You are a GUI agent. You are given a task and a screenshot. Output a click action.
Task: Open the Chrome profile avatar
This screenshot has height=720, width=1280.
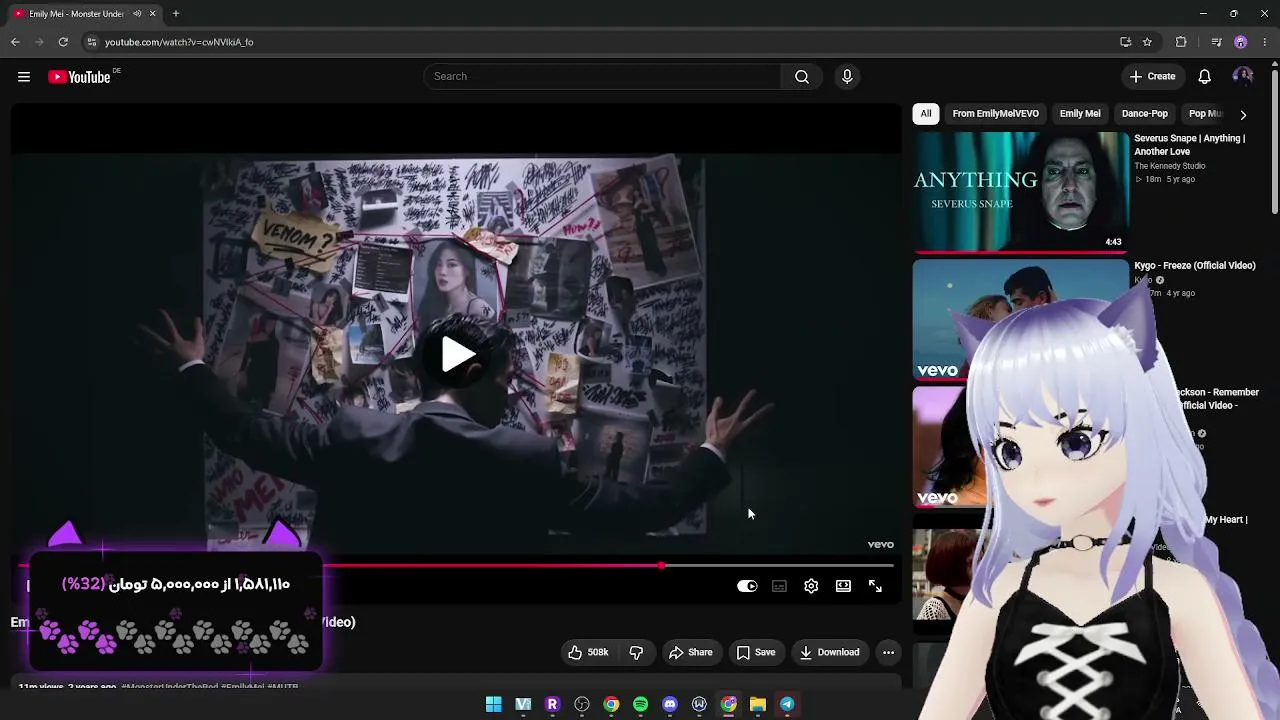[x=1241, y=42]
